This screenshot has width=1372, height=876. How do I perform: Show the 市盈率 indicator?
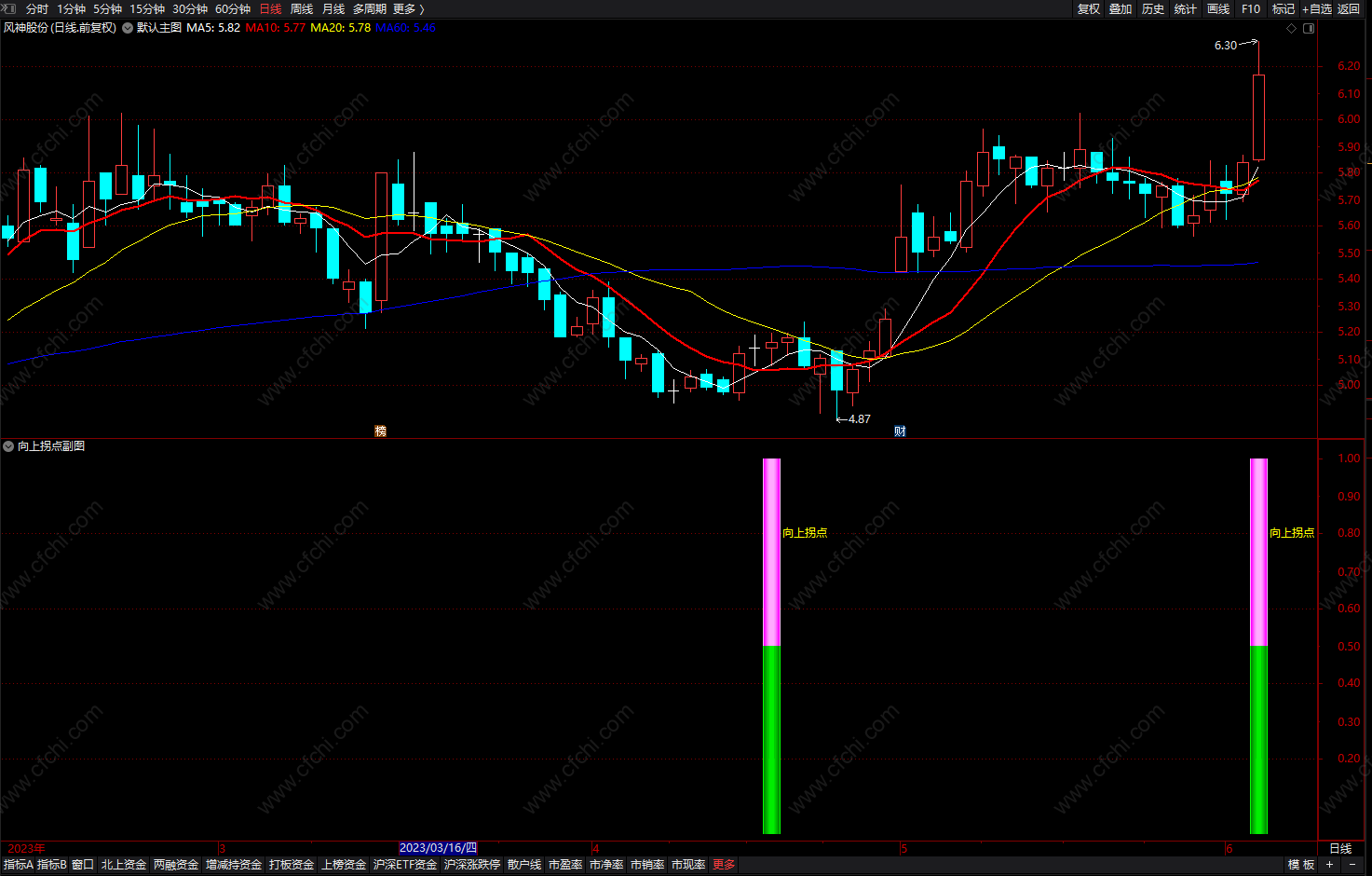[565, 865]
